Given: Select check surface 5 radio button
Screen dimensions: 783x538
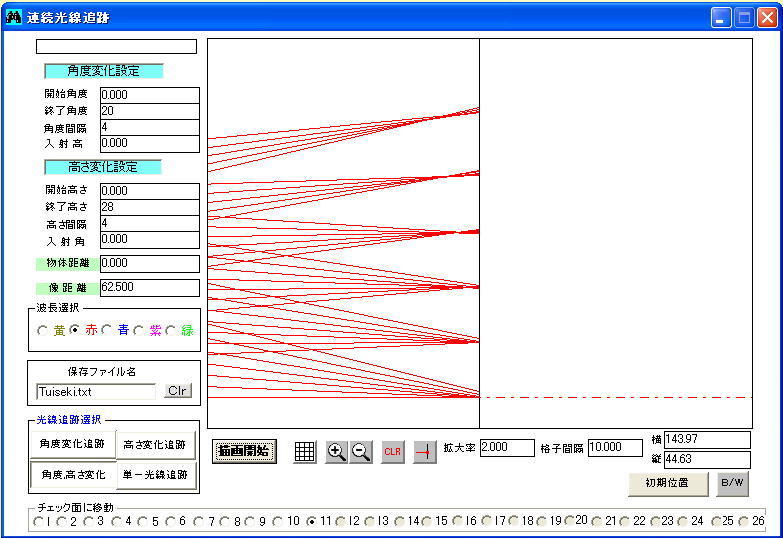Looking at the screenshot, I should coord(143,521).
